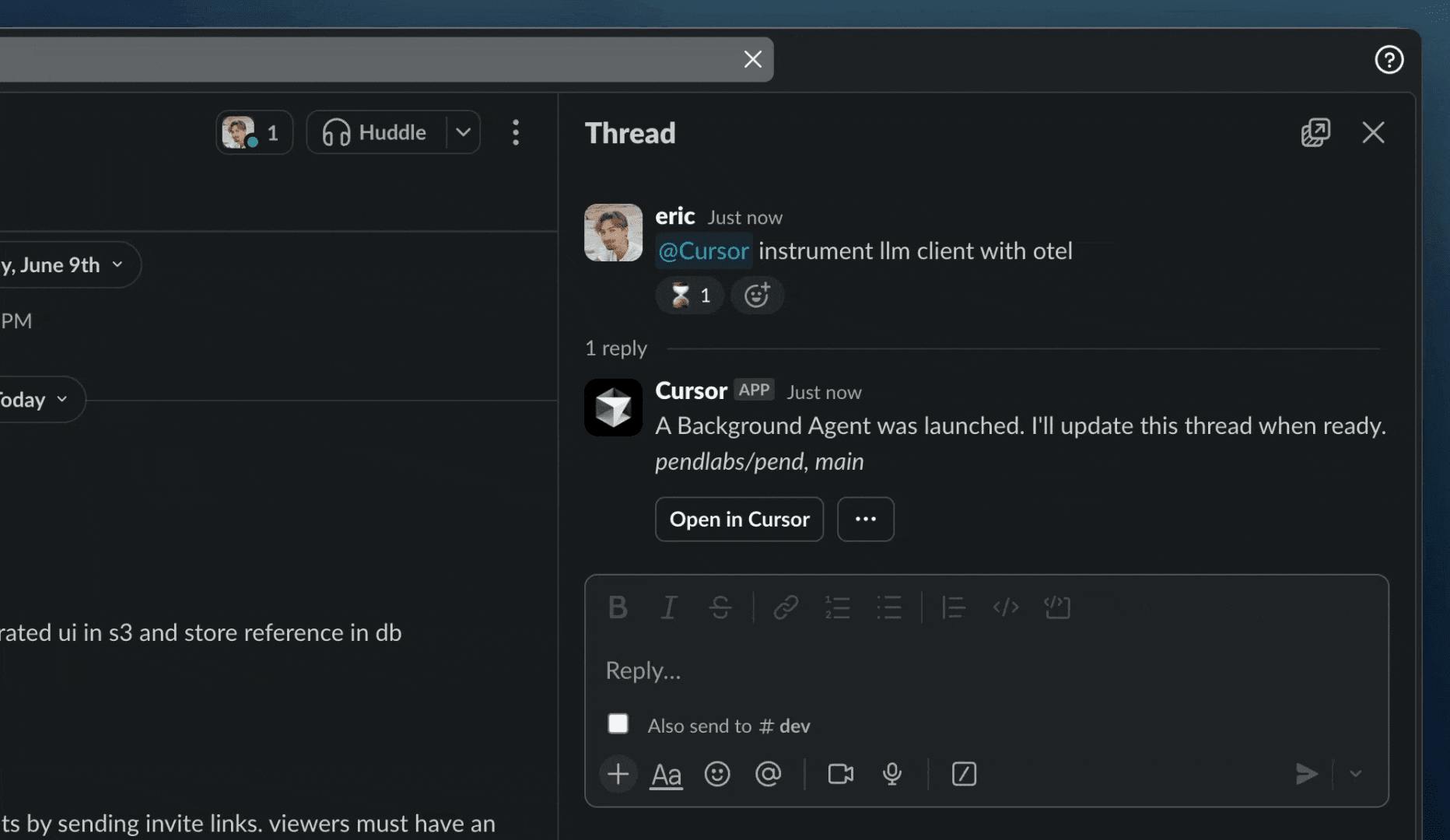
Task: Open the attachments plus button
Action: pyautogui.click(x=618, y=774)
